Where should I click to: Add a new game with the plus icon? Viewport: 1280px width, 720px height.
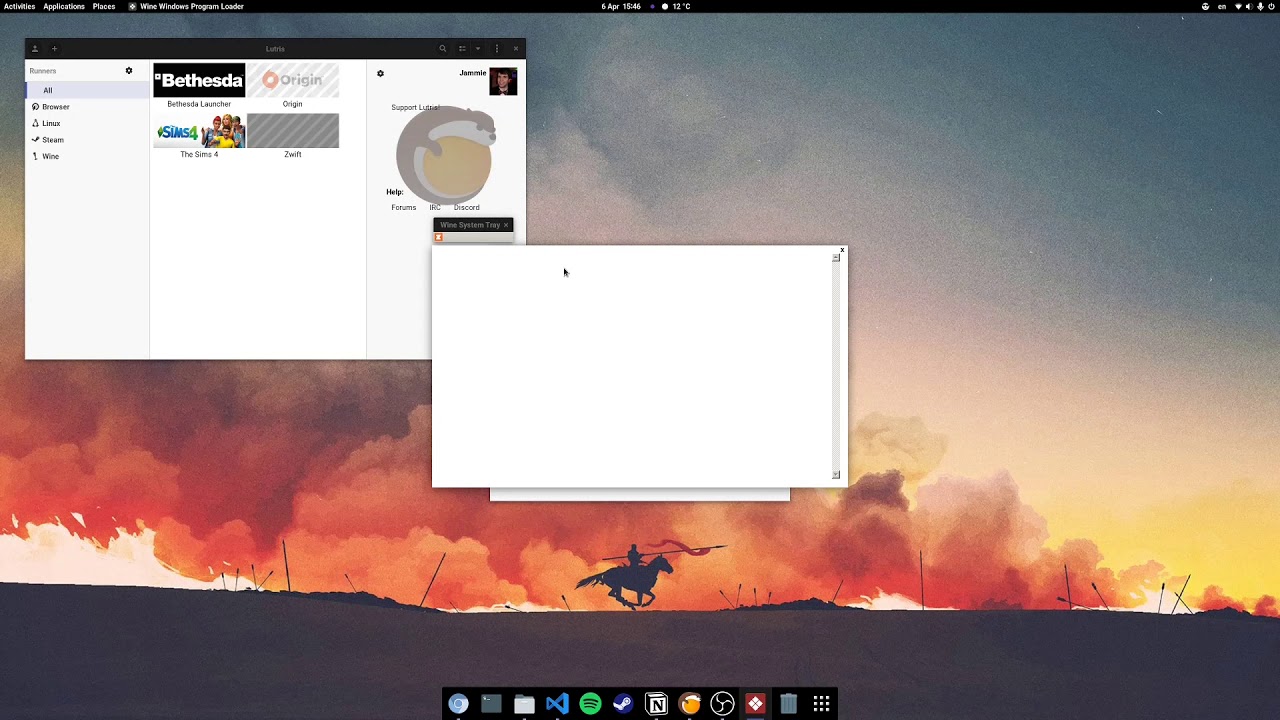pos(54,49)
